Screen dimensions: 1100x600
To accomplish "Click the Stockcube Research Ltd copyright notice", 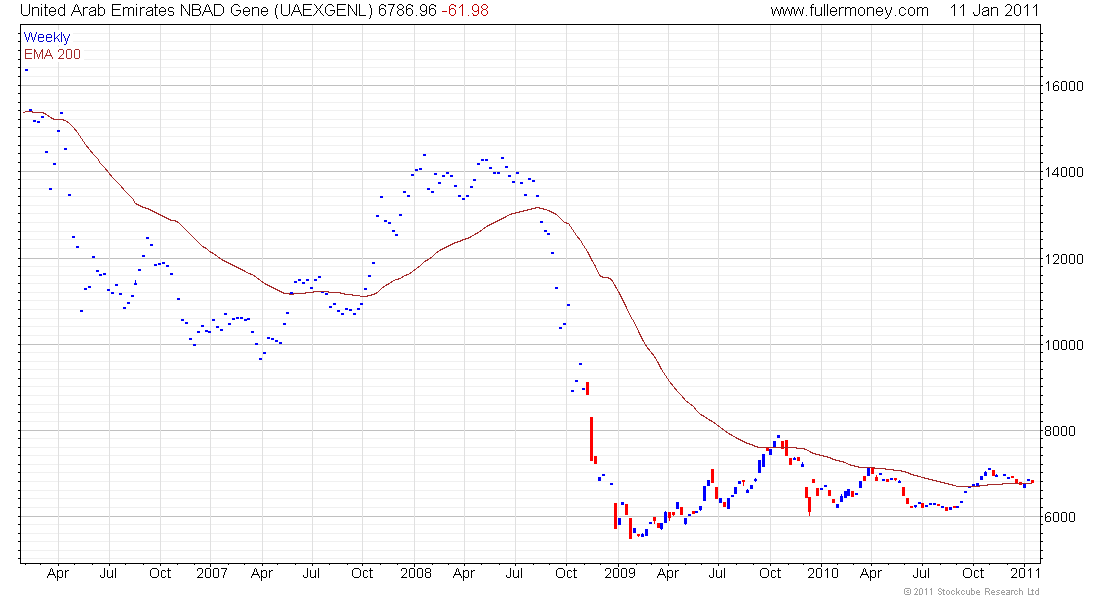I will [972, 592].
